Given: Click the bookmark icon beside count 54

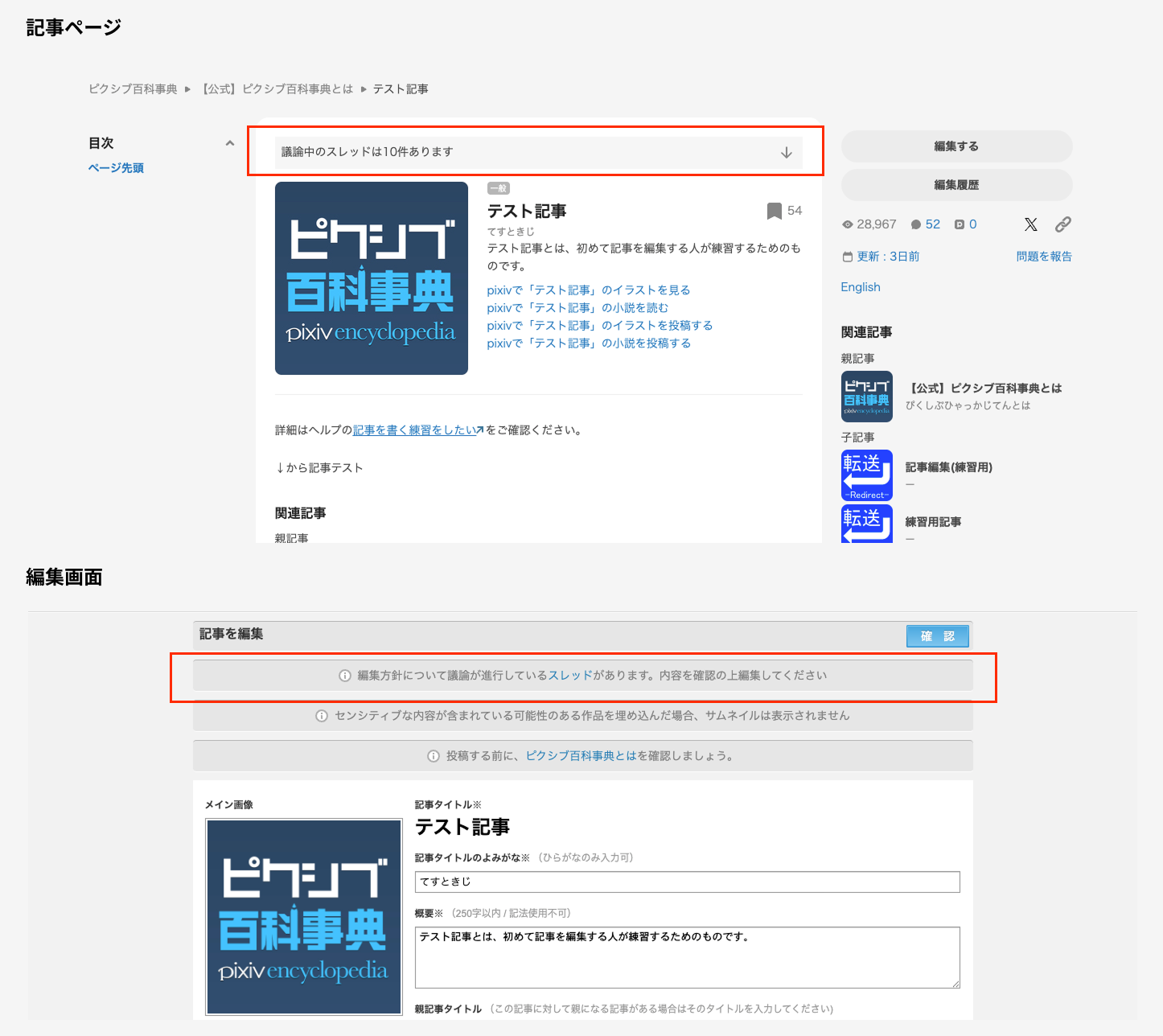Looking at the screenshot, I should point(775,211).
